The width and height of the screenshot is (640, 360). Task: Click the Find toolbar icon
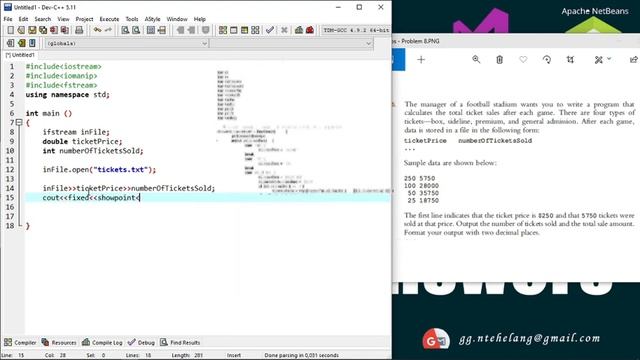pyautogui.click(x=125, y=30)
